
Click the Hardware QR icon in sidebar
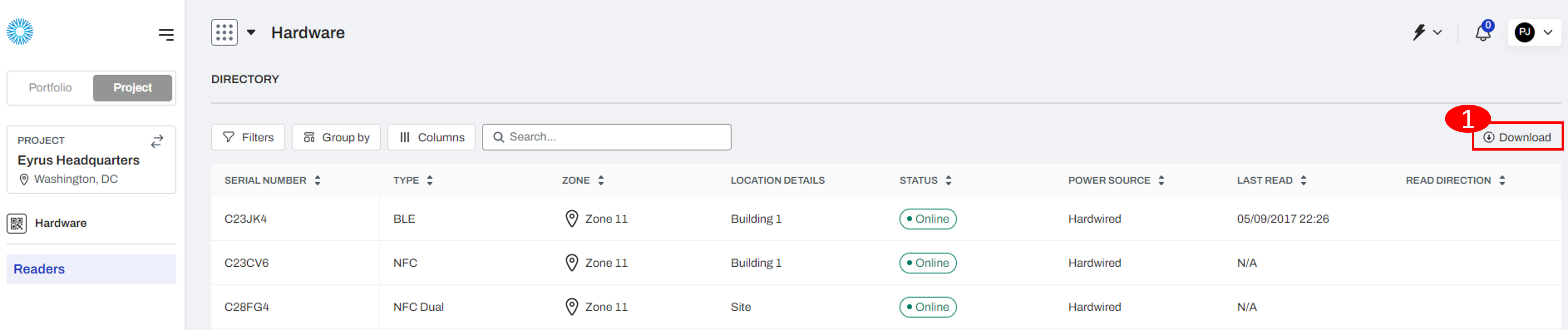click(16, 223)
